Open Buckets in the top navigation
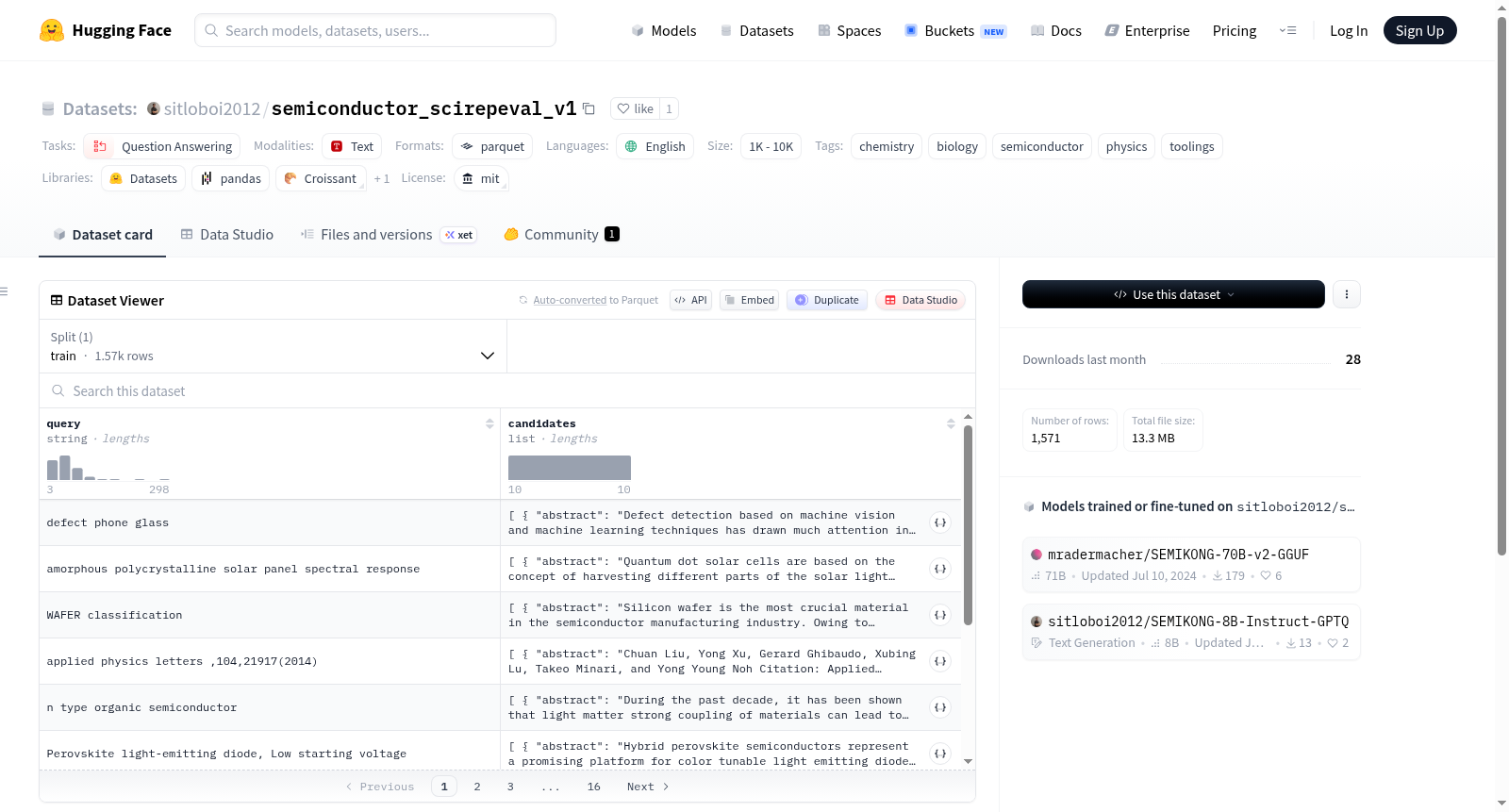This screenshot has height=812, width=1509. [x=955, y=30]
